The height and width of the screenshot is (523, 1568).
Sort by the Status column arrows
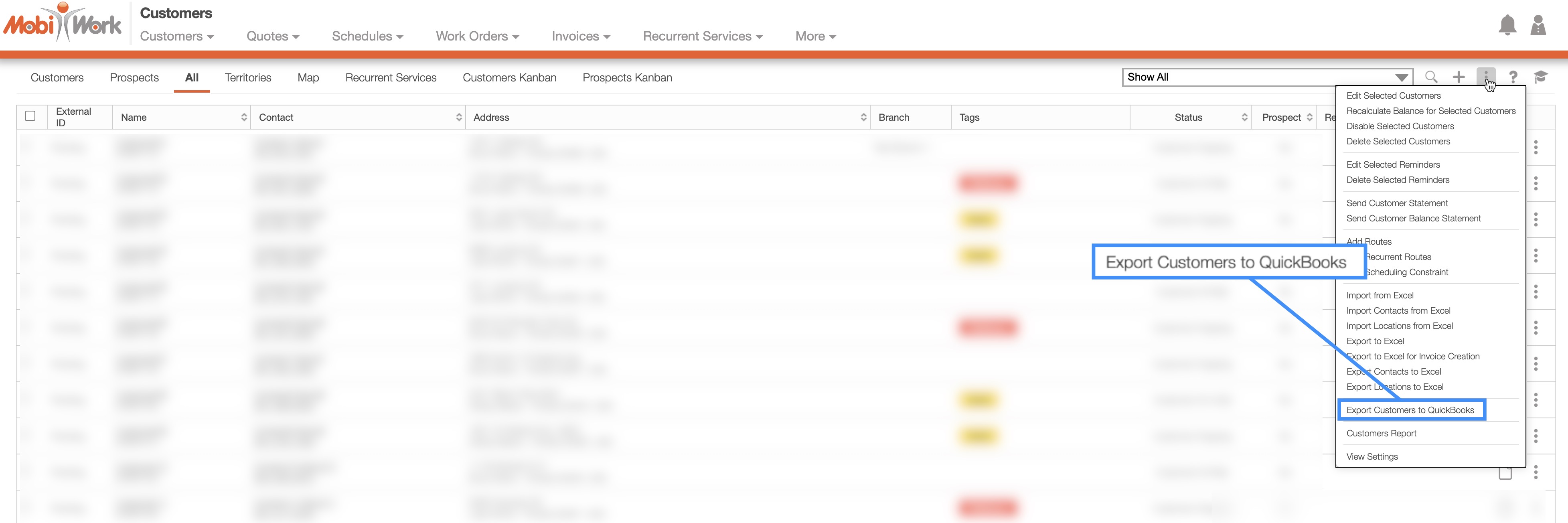[1244, 118]
